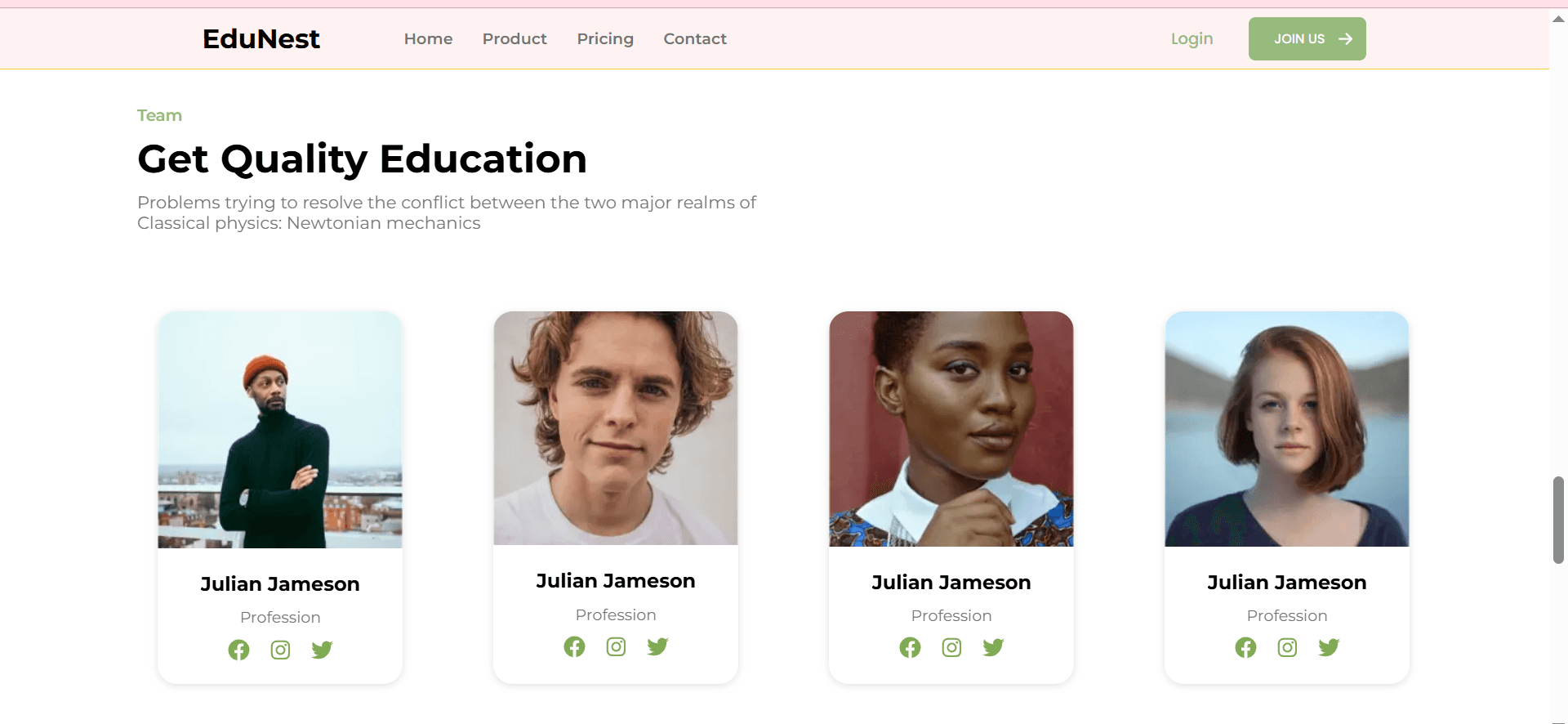Click the EduNest logo

[261, 39]
